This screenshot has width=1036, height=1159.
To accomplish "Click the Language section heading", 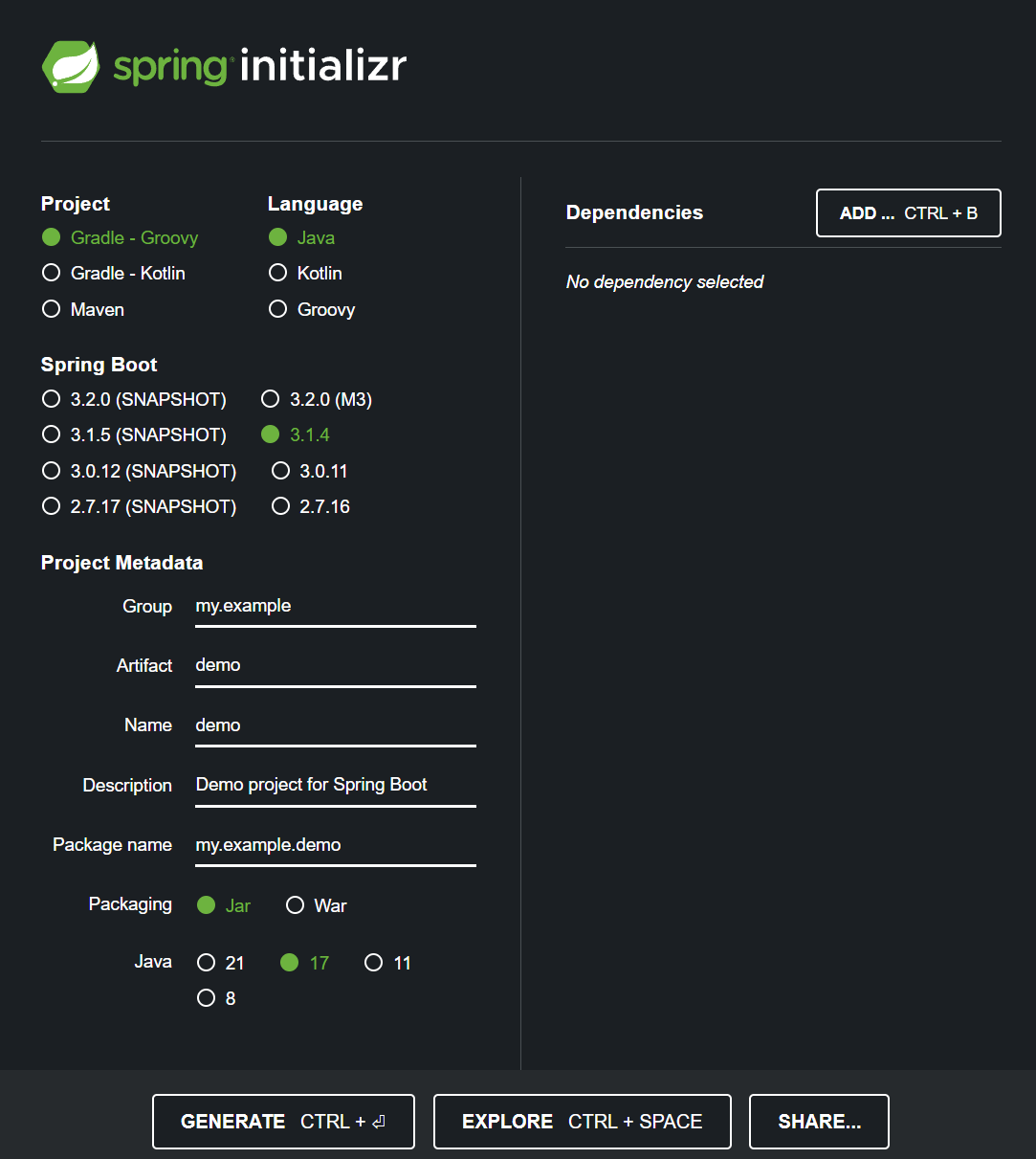I will pos(316,204).
